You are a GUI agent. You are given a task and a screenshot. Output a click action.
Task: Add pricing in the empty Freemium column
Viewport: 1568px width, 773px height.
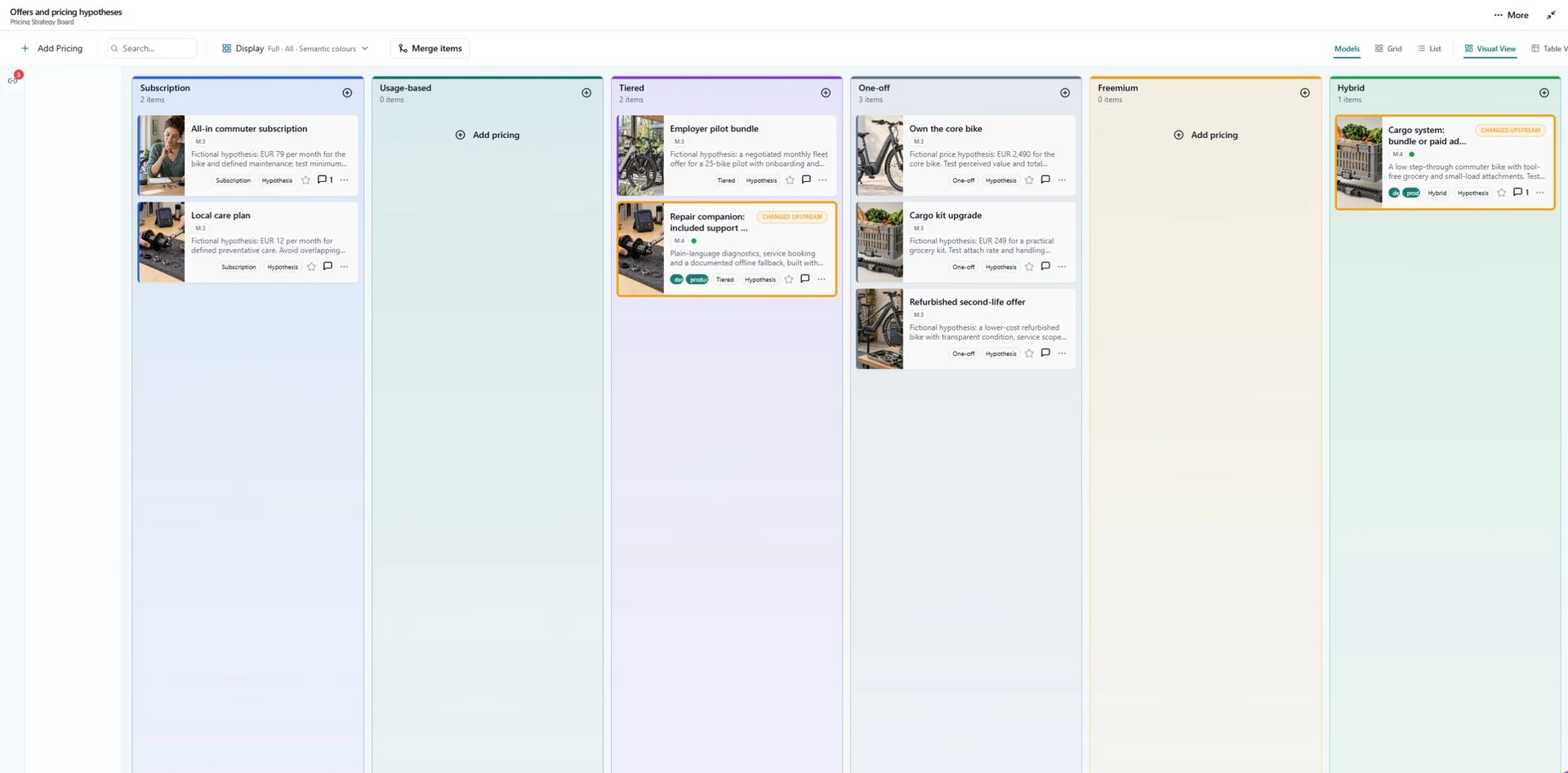1205,135
